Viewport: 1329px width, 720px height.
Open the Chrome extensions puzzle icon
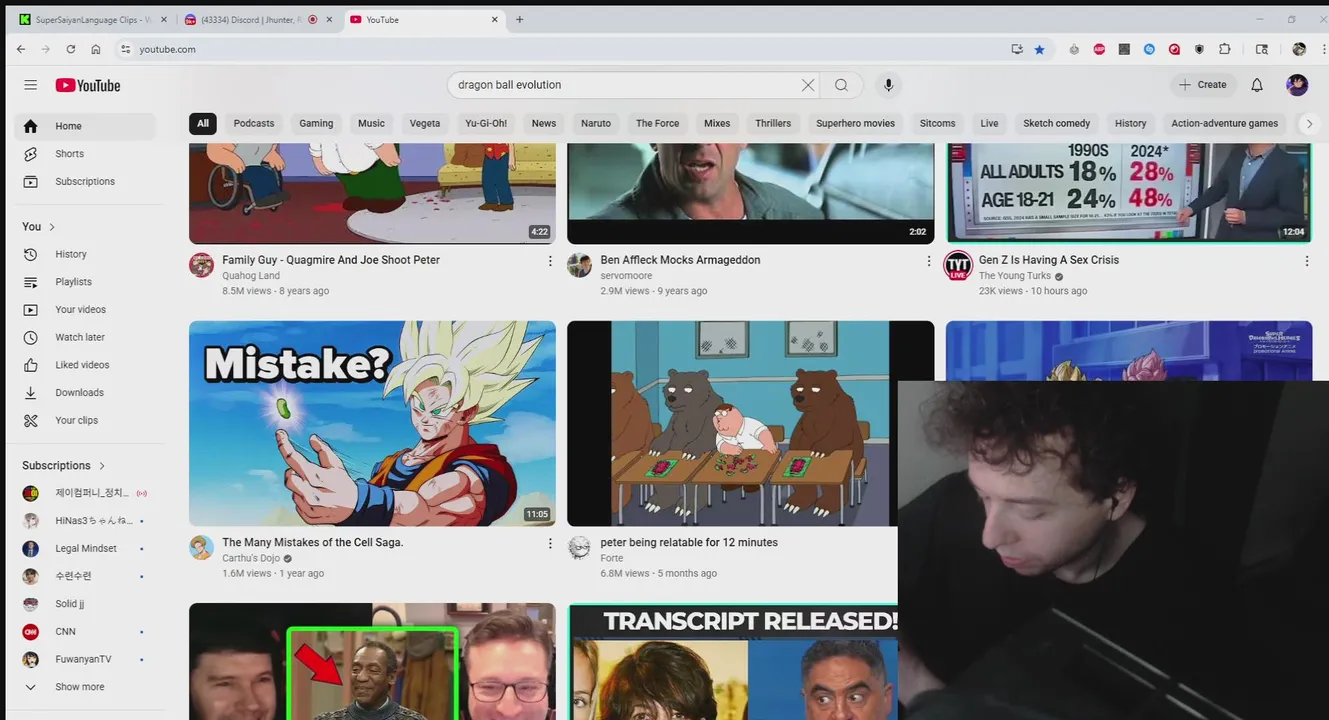point(1225,49)
